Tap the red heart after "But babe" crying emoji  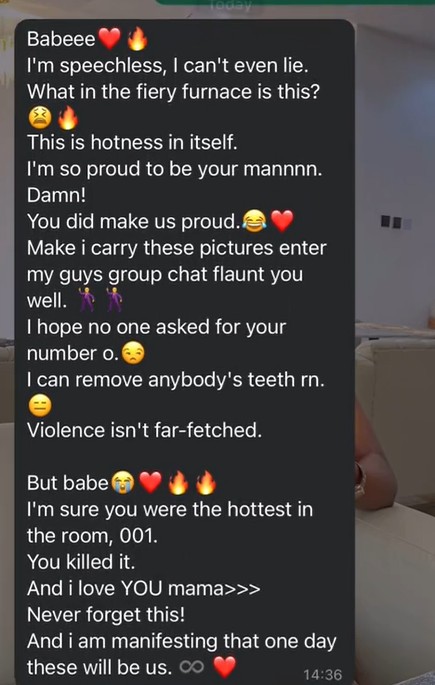pos(150,483)
